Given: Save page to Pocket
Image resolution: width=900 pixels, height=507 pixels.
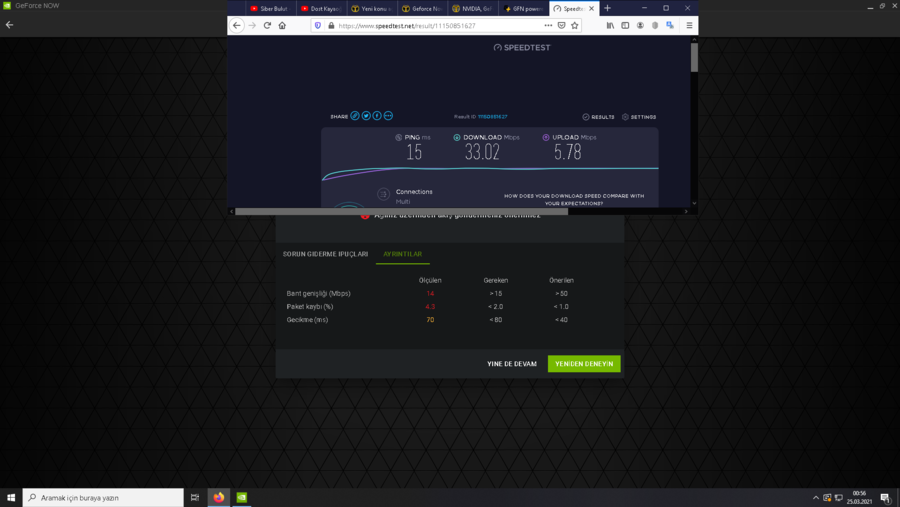Looking at the screenshot, I should pos(561,25).
